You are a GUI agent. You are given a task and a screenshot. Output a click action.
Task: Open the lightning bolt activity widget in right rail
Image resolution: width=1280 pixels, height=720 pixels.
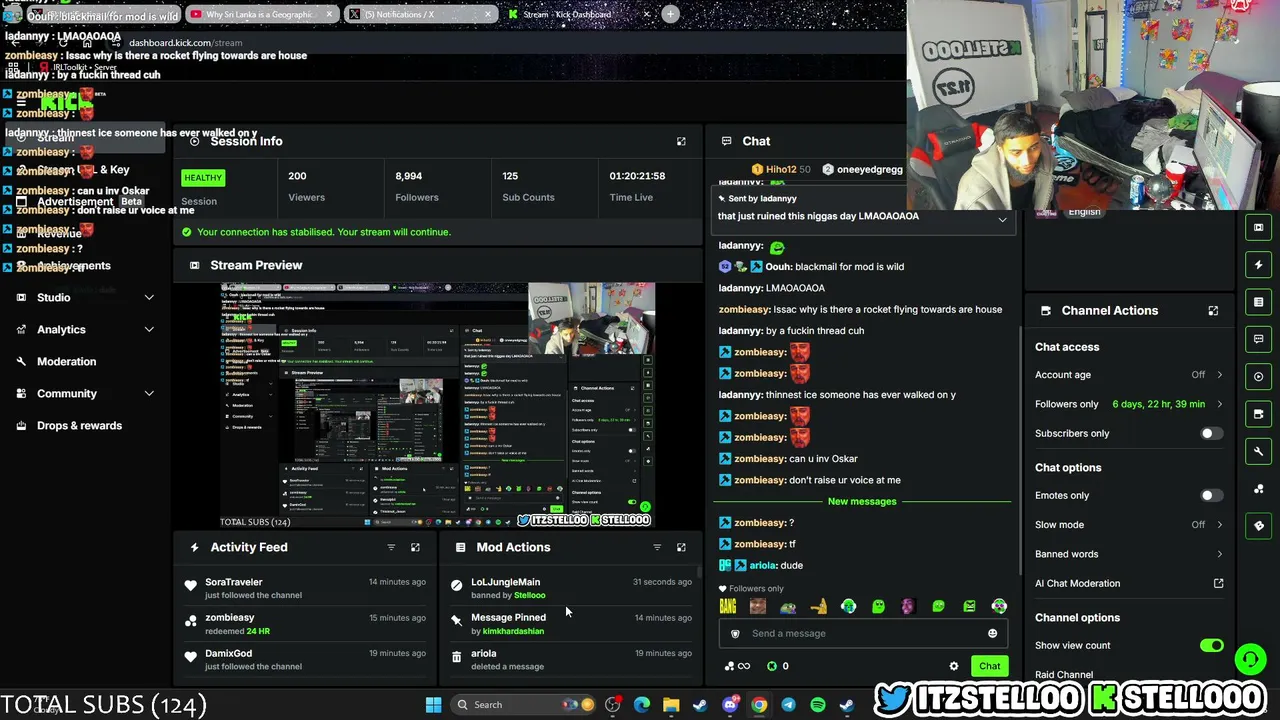point(1258,264)
